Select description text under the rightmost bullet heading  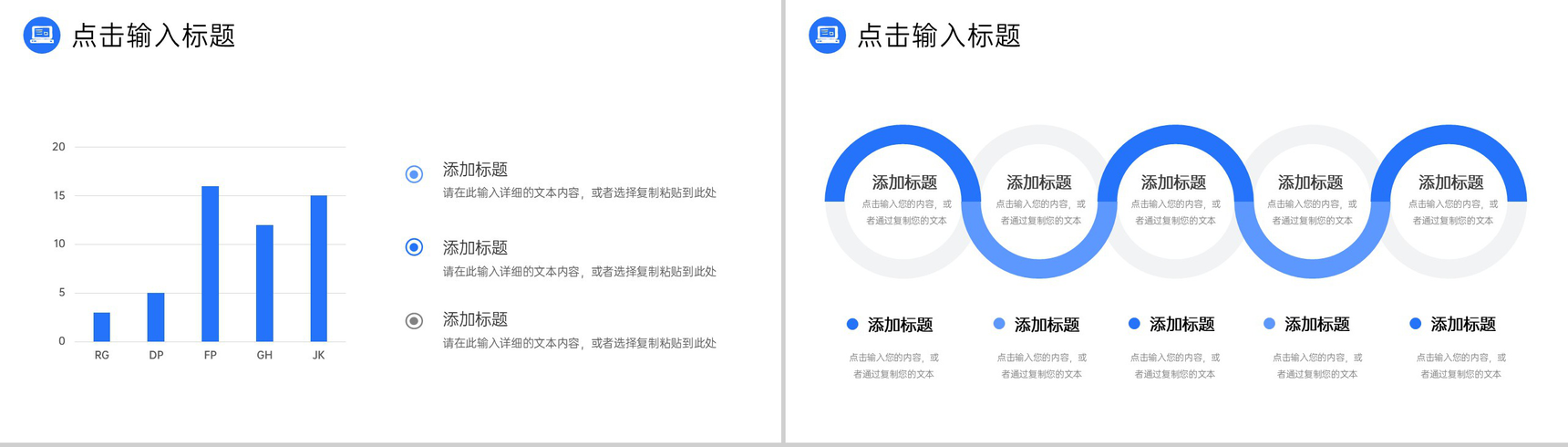coord(1461,366)
